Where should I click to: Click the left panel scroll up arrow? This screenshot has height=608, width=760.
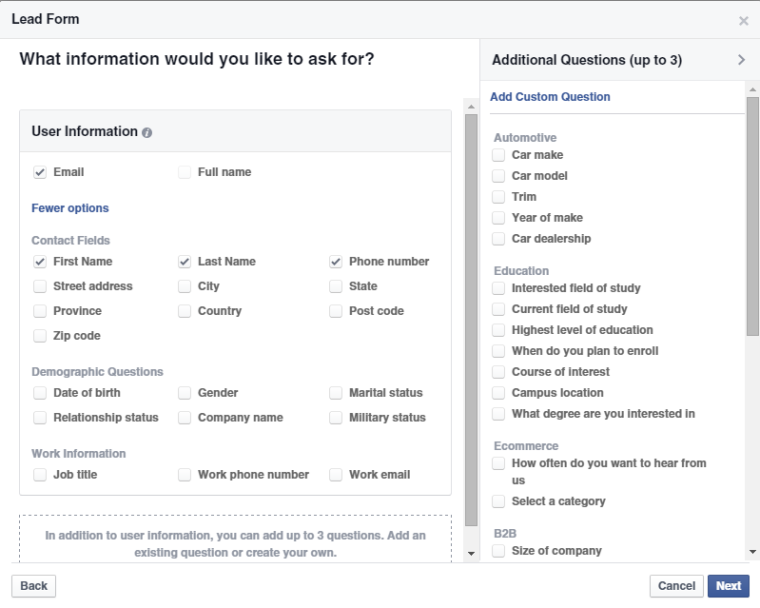click(x=471, y=106)
